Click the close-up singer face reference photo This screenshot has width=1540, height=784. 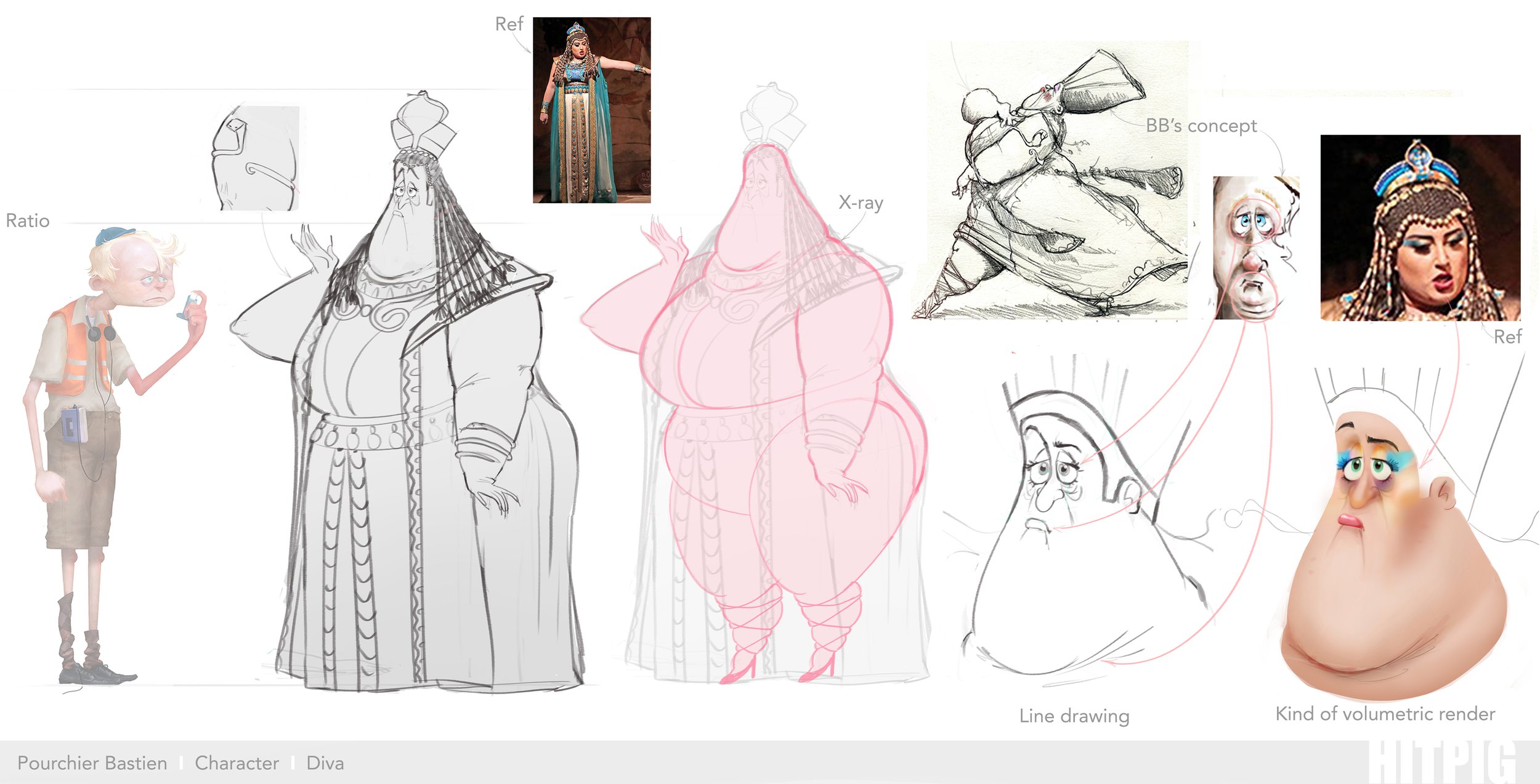tap(1420, 227)
